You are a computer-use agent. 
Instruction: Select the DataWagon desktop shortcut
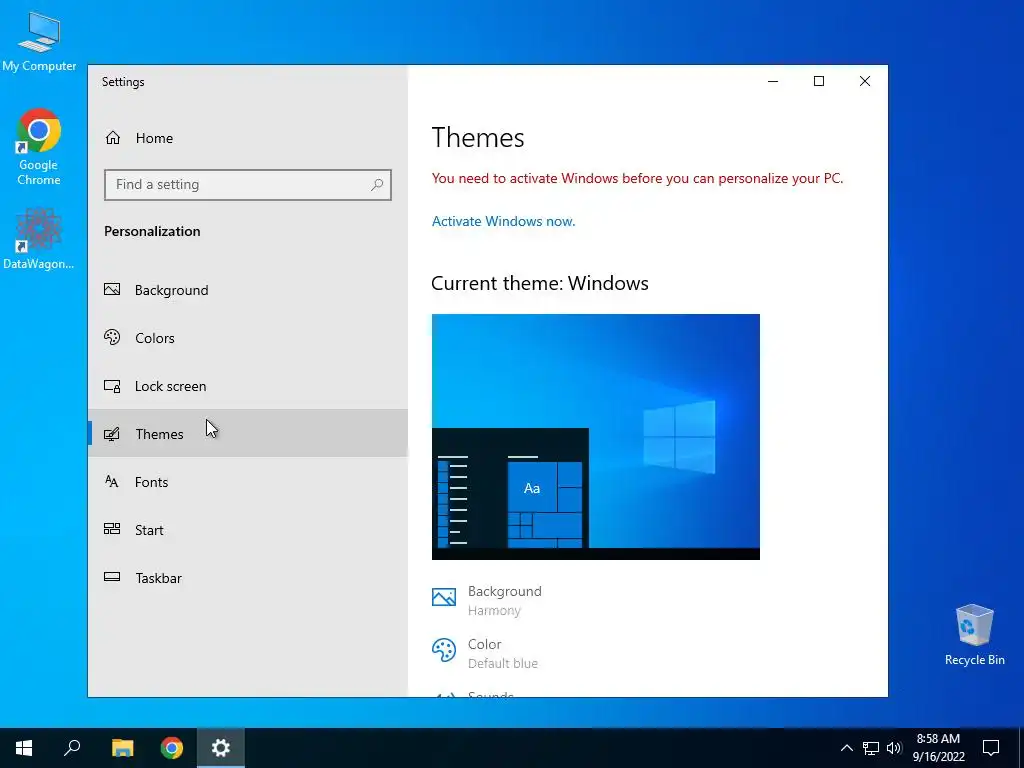pyautogui.click(x=39, y=239)
